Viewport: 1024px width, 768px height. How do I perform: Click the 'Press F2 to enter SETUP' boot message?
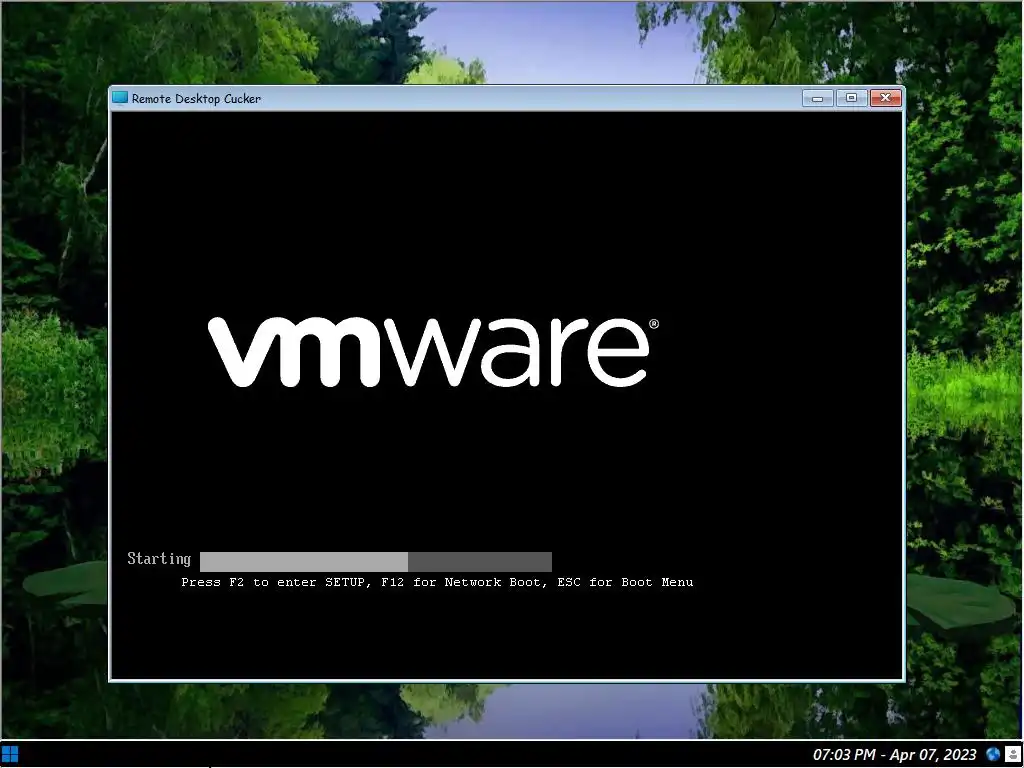437,582
